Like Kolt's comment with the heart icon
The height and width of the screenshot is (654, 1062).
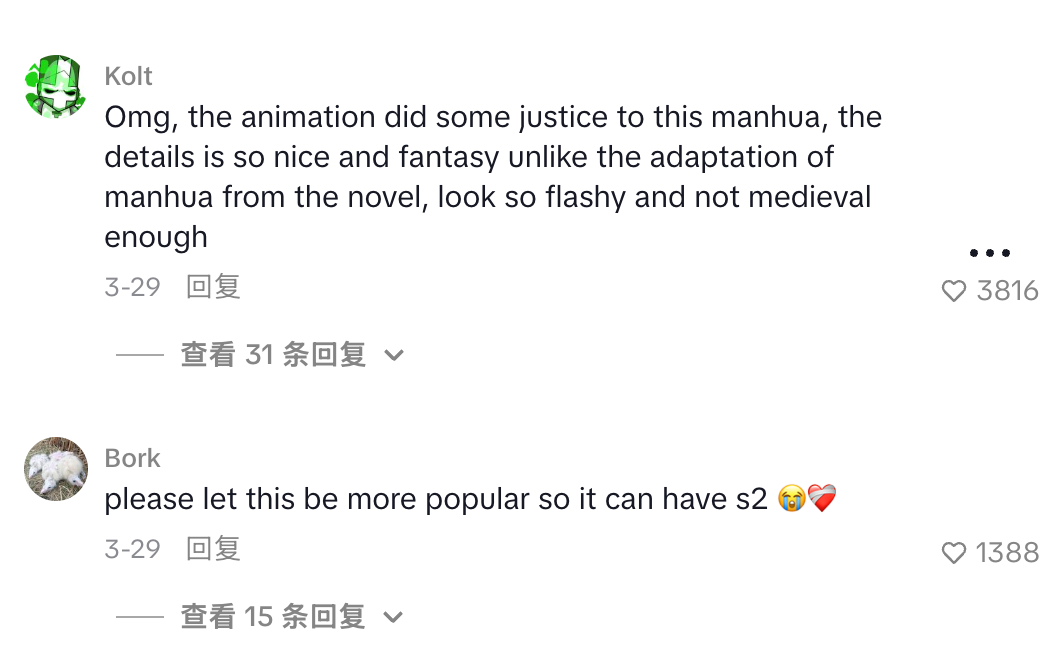click(954, 291)
